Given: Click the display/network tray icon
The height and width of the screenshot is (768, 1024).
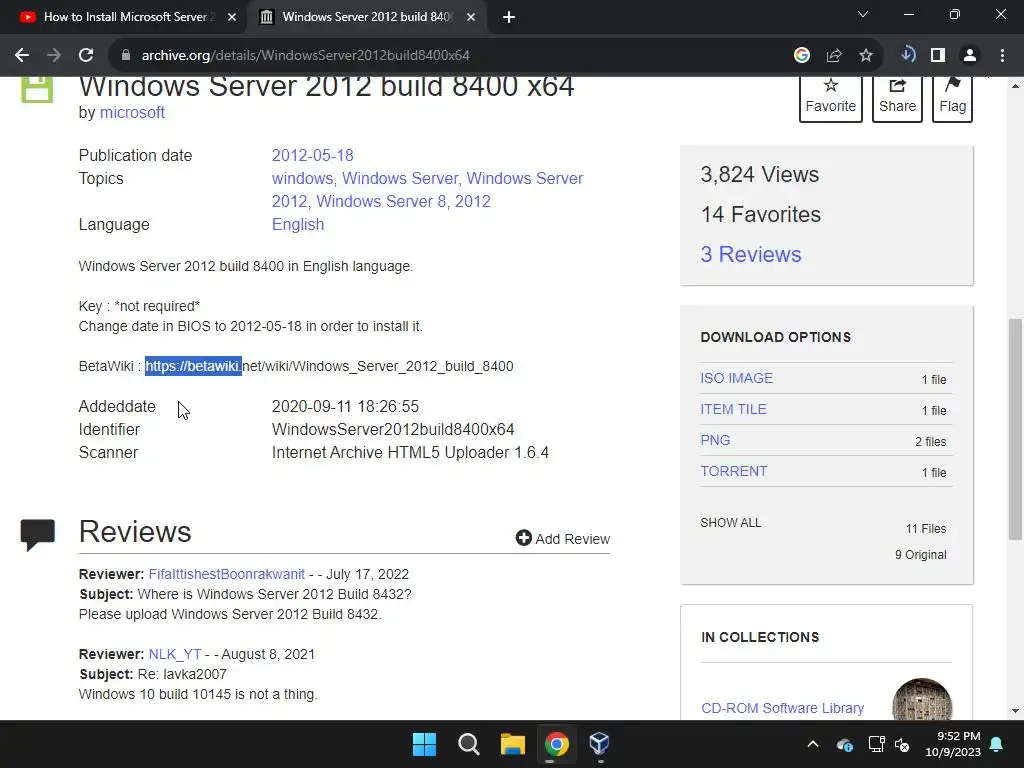Looking at the screenshot, I should click(876, 744).
